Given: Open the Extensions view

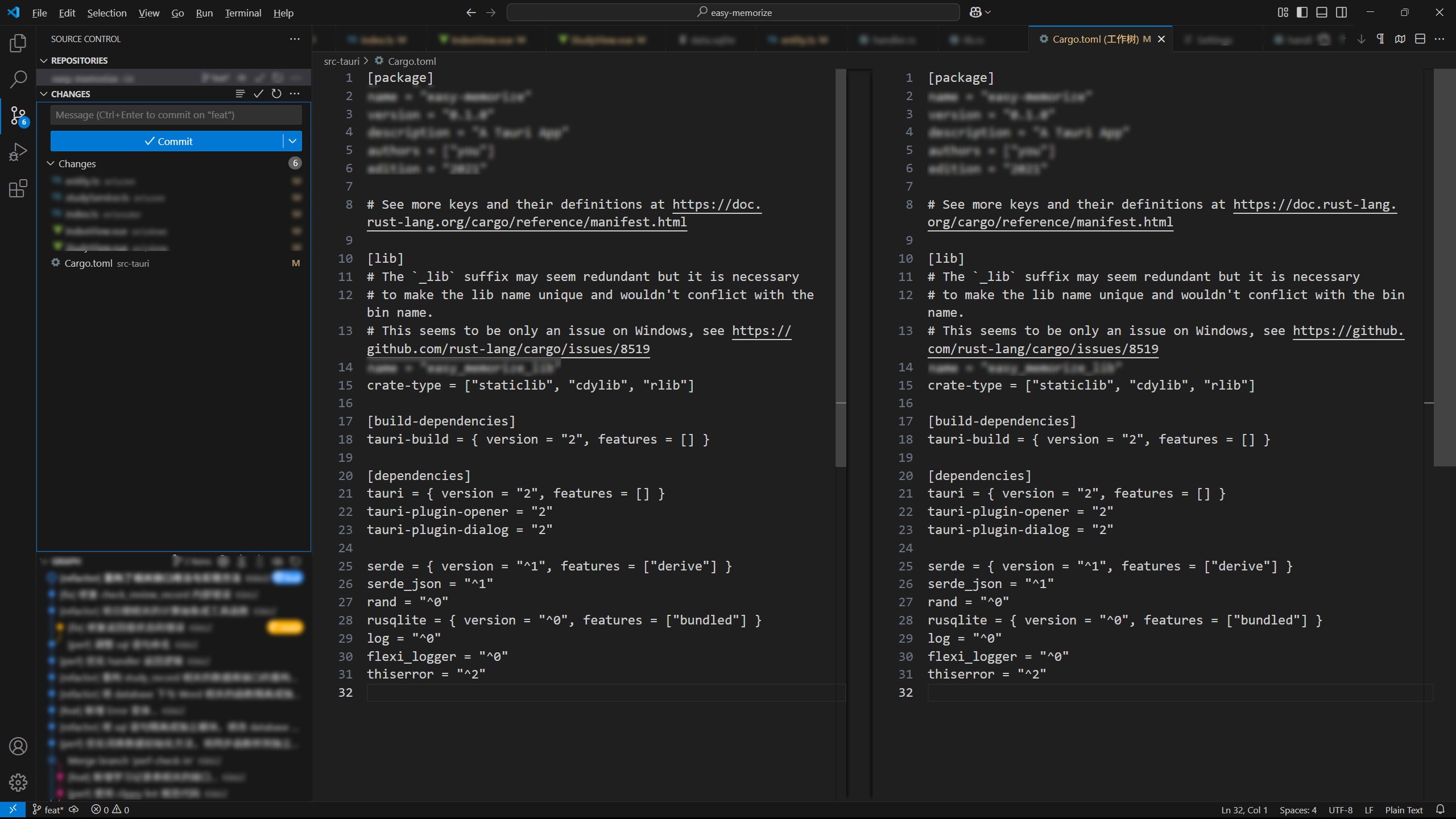Looking at the screenshot, I should click(18, 188).
